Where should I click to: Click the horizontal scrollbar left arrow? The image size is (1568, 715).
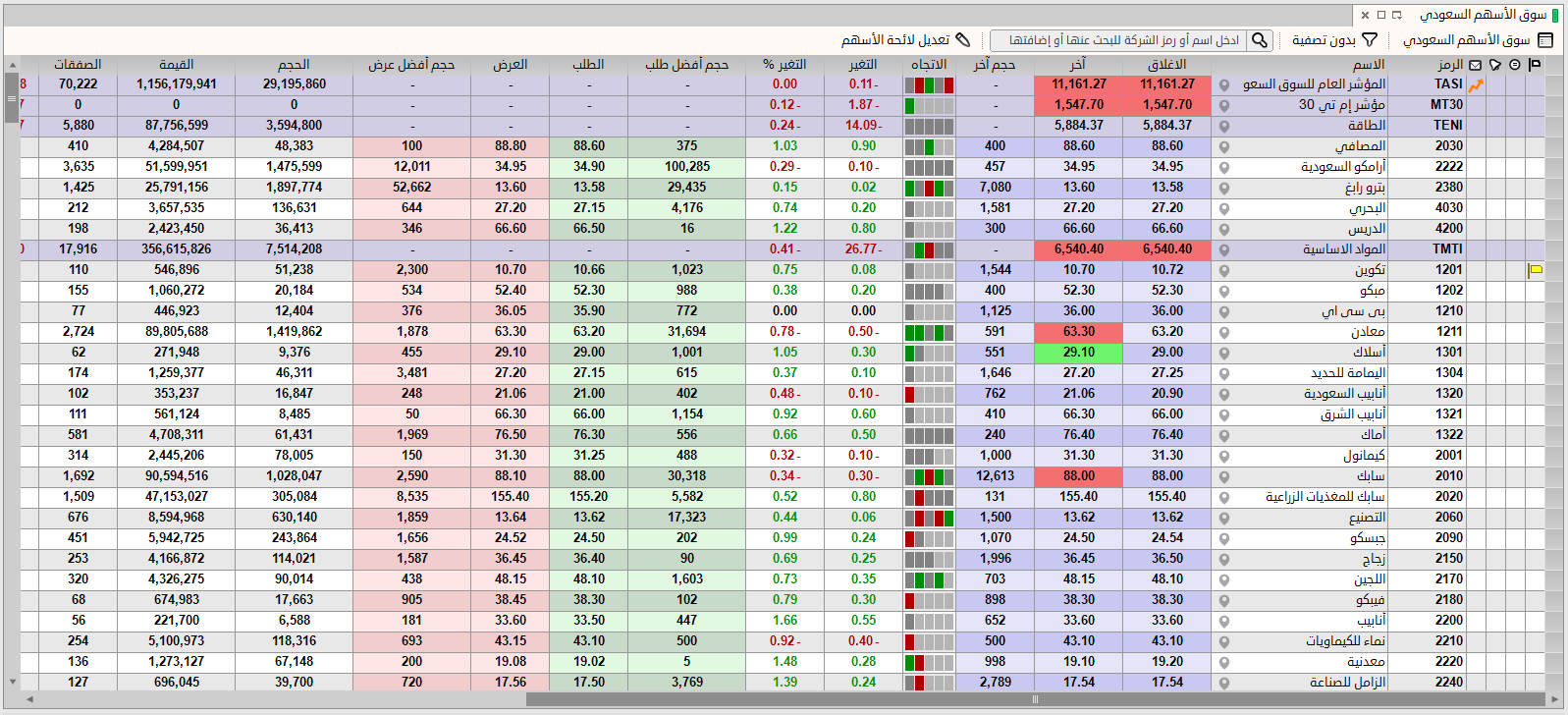[x=29, y=700]
